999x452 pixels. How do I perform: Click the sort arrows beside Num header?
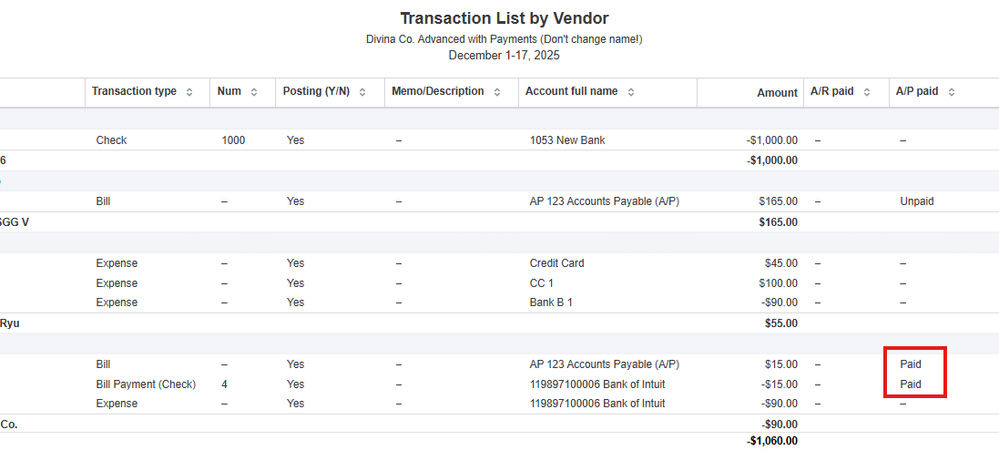point(254,92)
